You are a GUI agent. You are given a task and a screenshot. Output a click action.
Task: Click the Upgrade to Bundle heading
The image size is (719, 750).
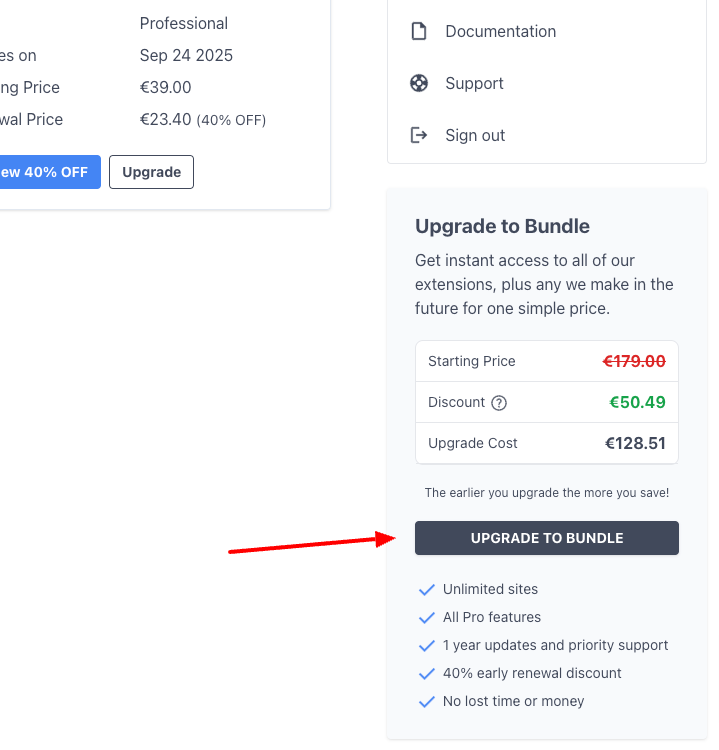[x=502, y=226]
